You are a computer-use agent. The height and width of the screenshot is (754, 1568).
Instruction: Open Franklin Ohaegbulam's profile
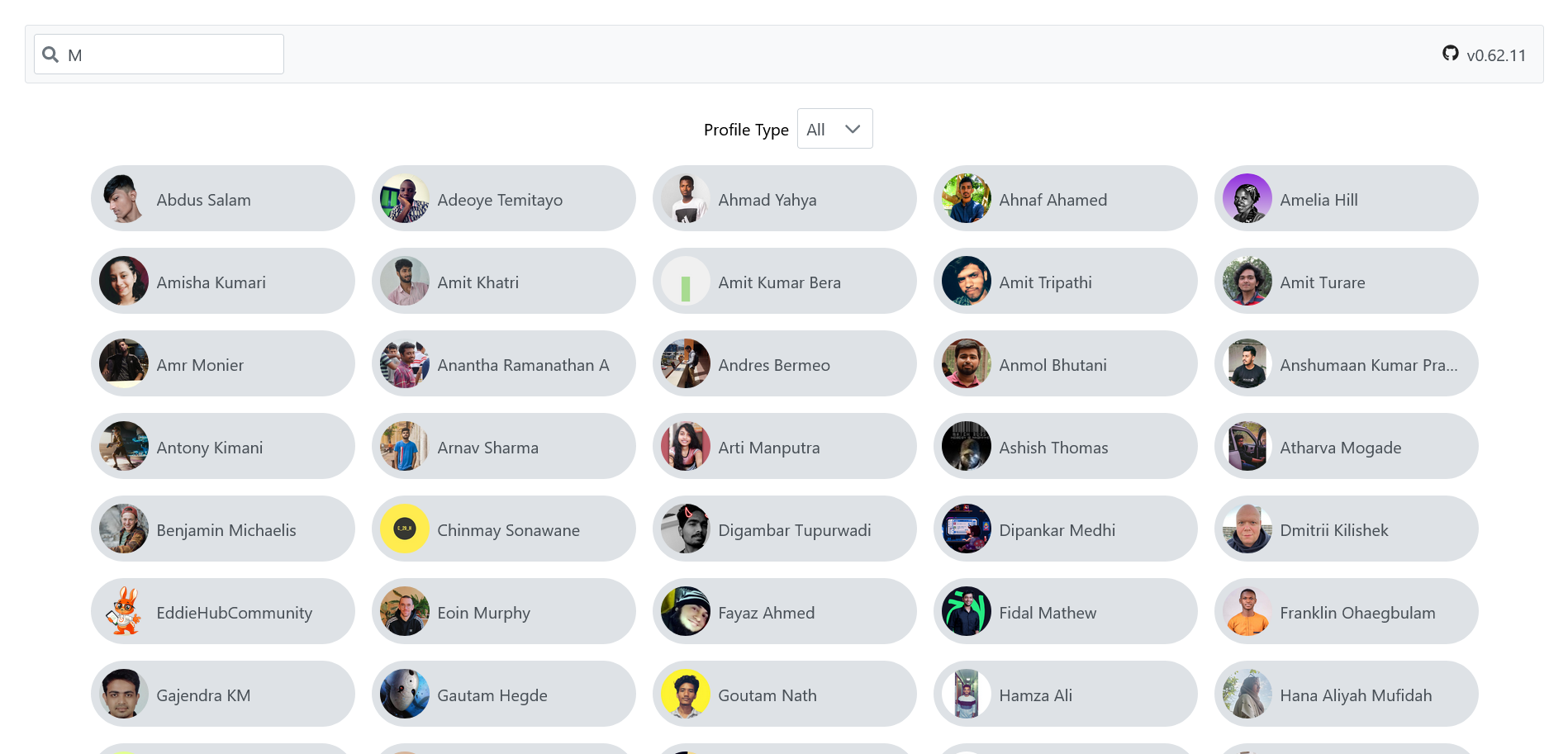pyautogui.click(x=1346, y=611)
